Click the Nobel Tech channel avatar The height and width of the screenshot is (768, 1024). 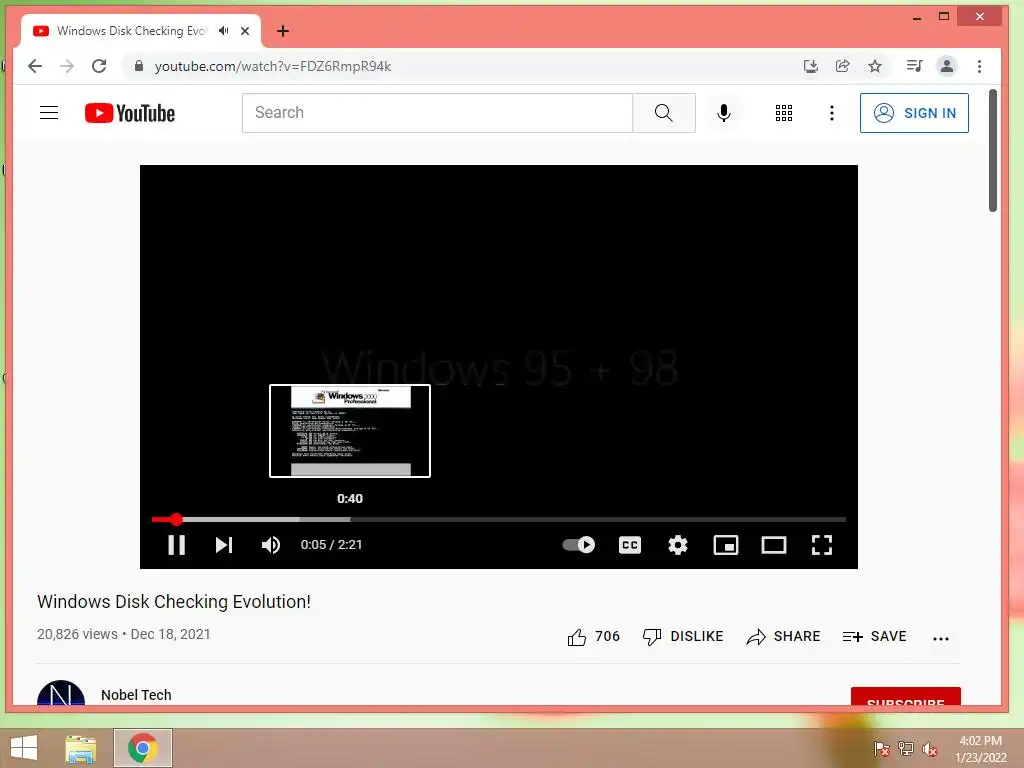coord(61,694)
